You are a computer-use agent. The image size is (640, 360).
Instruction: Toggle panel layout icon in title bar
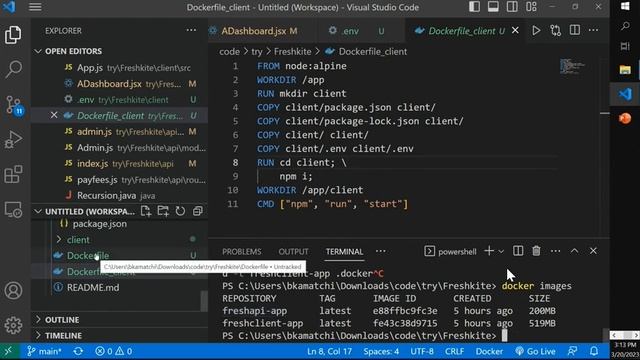tap(493, 7)
